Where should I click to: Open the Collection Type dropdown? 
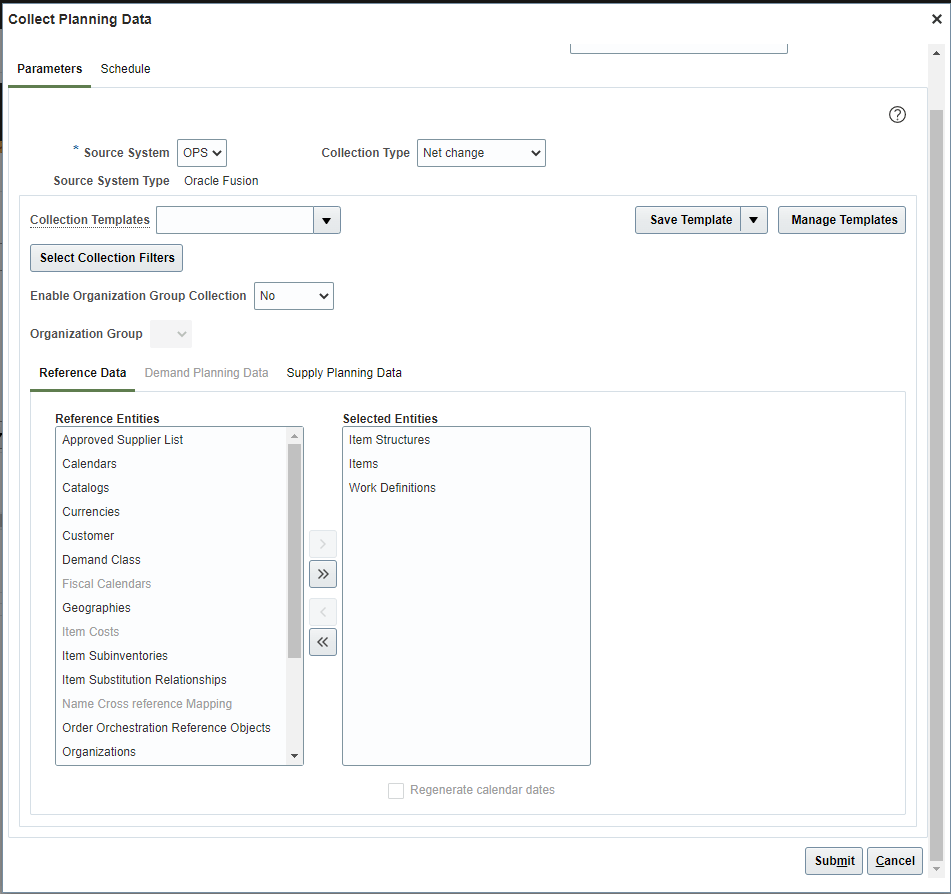(x=481, y=153)
